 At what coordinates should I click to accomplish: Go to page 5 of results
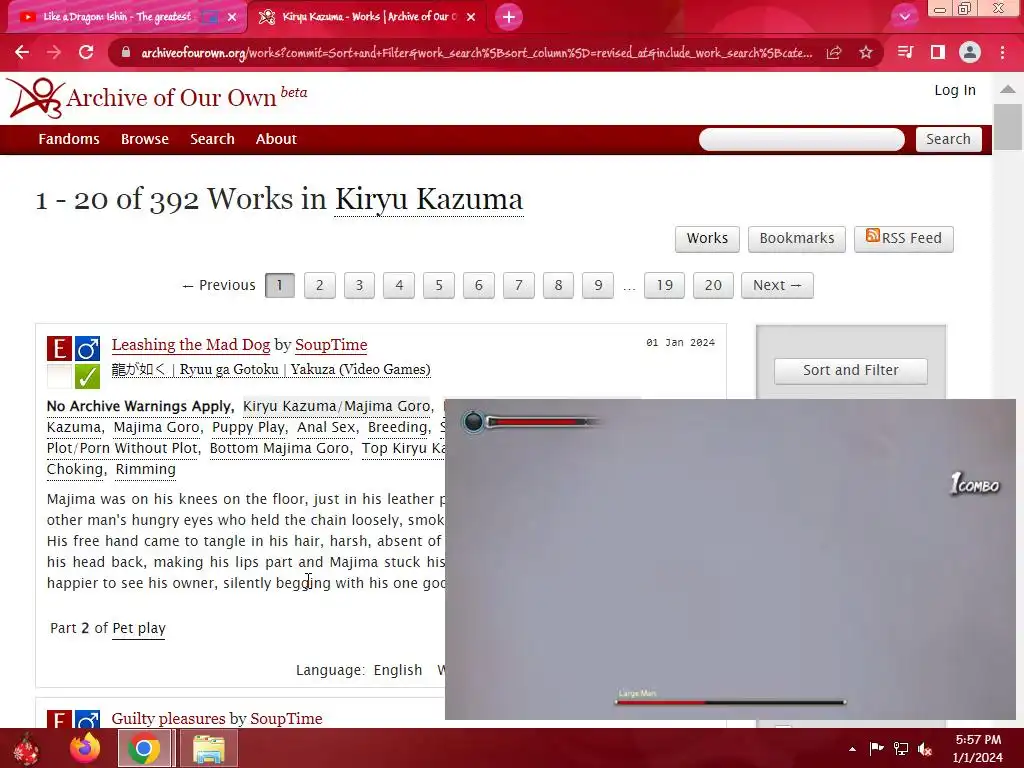[x=439, y=285]
